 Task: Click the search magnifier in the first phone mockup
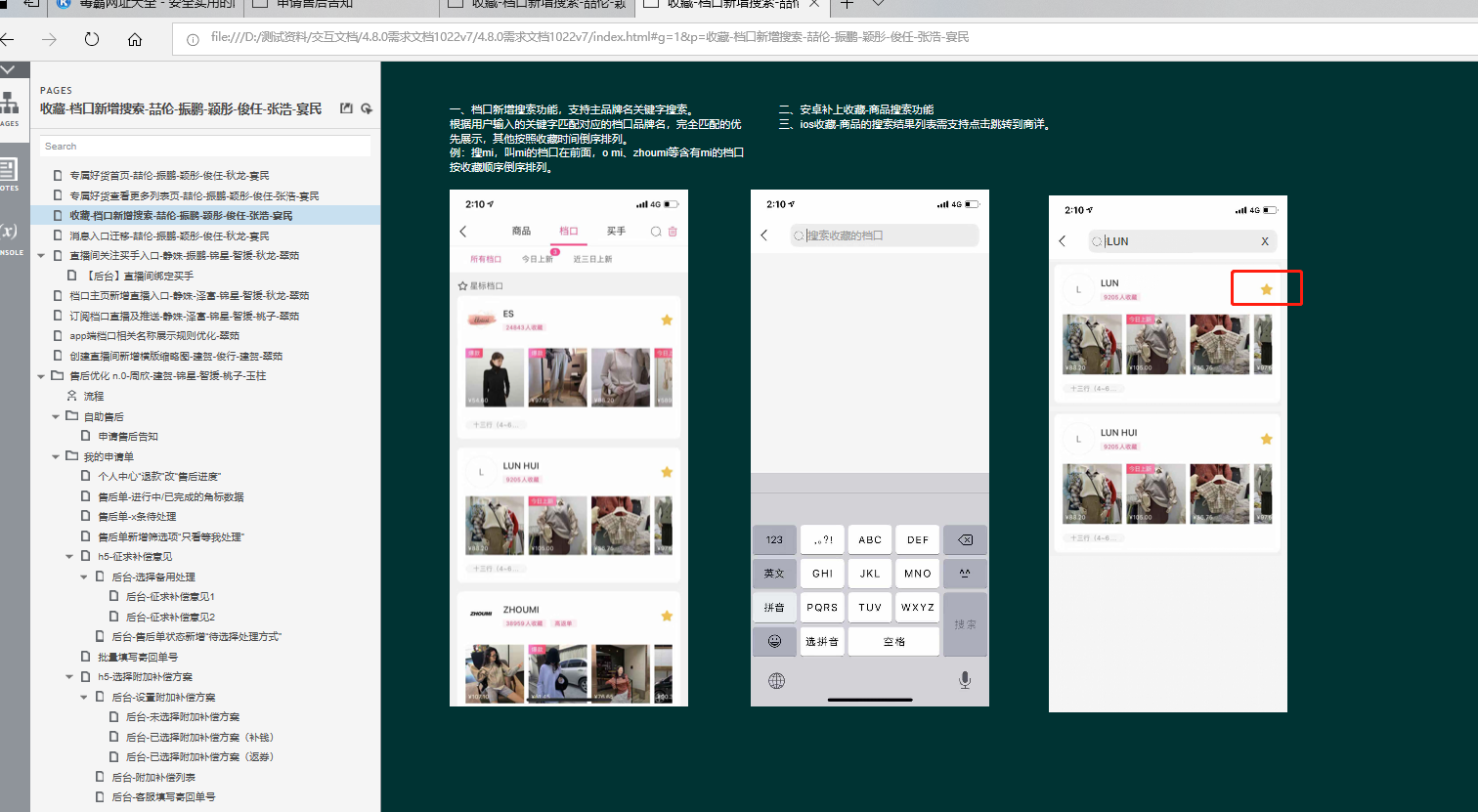pos(656,232)
